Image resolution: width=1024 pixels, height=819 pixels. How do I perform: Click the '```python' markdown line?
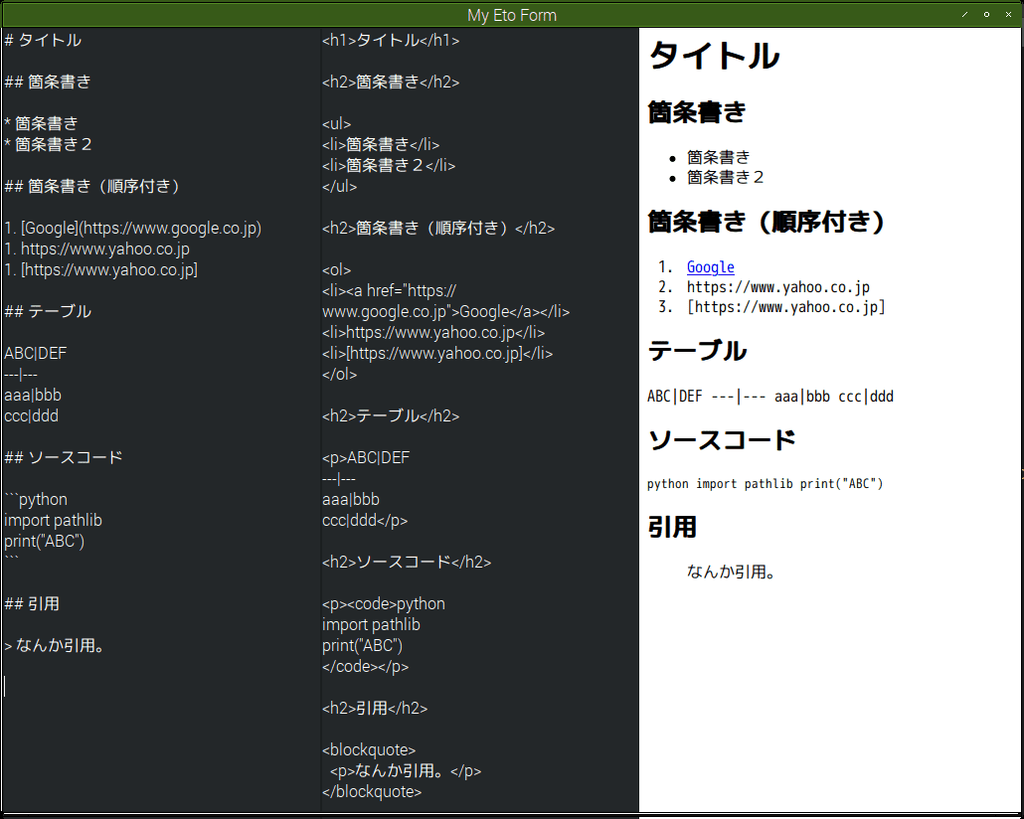(36, 500)
